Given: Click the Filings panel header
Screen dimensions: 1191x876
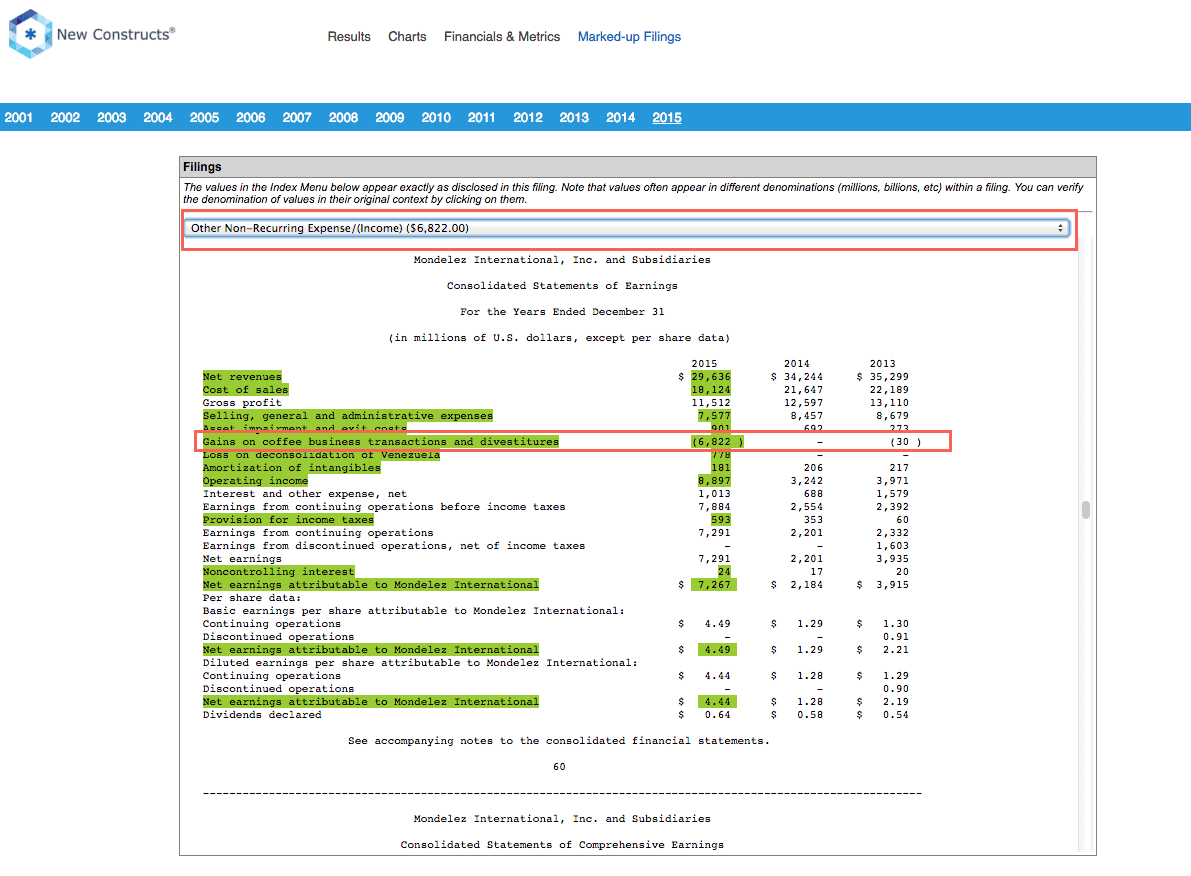Looking at the screenshot, I should (x=638, y=167).
